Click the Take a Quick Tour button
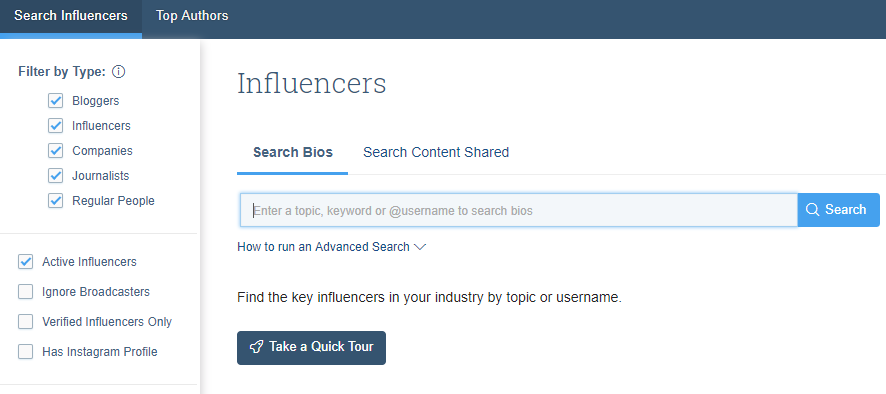886x394 pixels. point(311,348)
